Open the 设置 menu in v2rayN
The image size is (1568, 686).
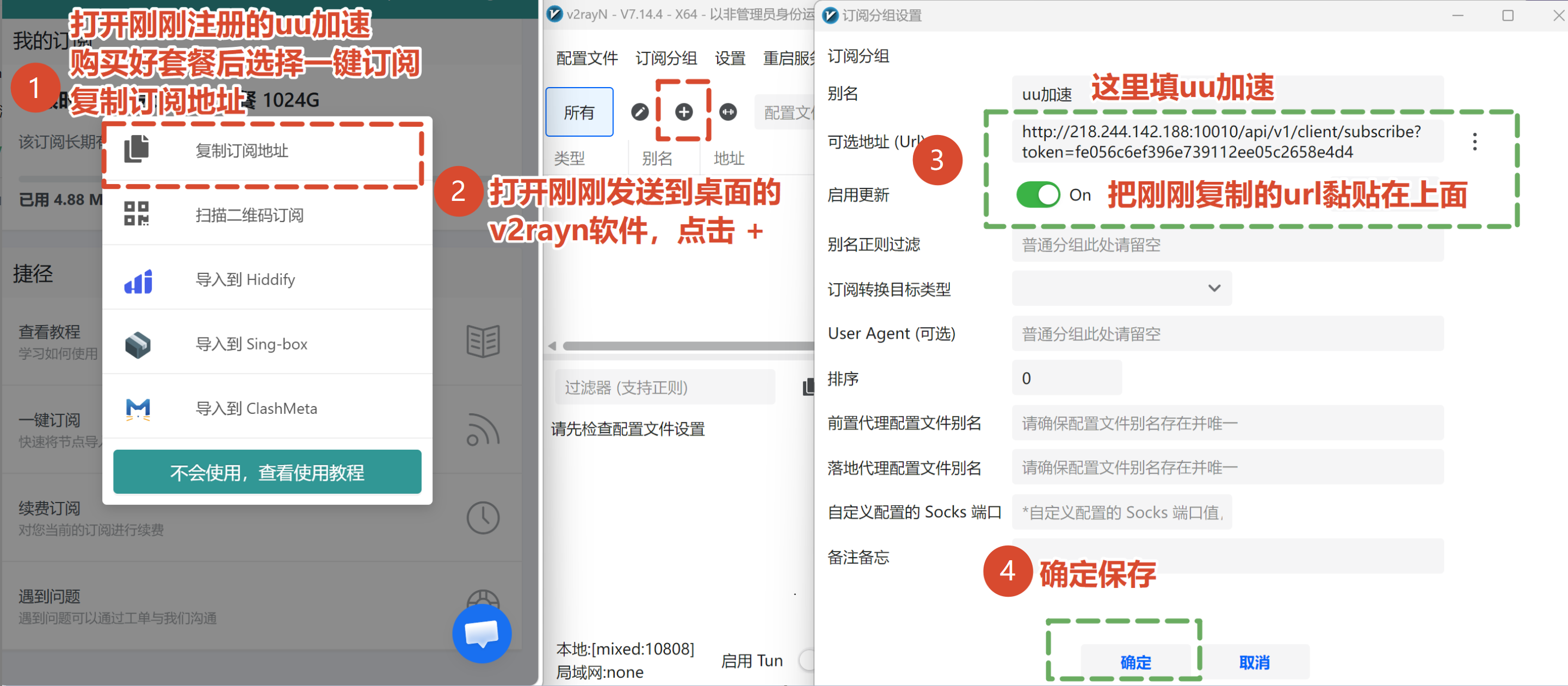[x=730, y=58]
